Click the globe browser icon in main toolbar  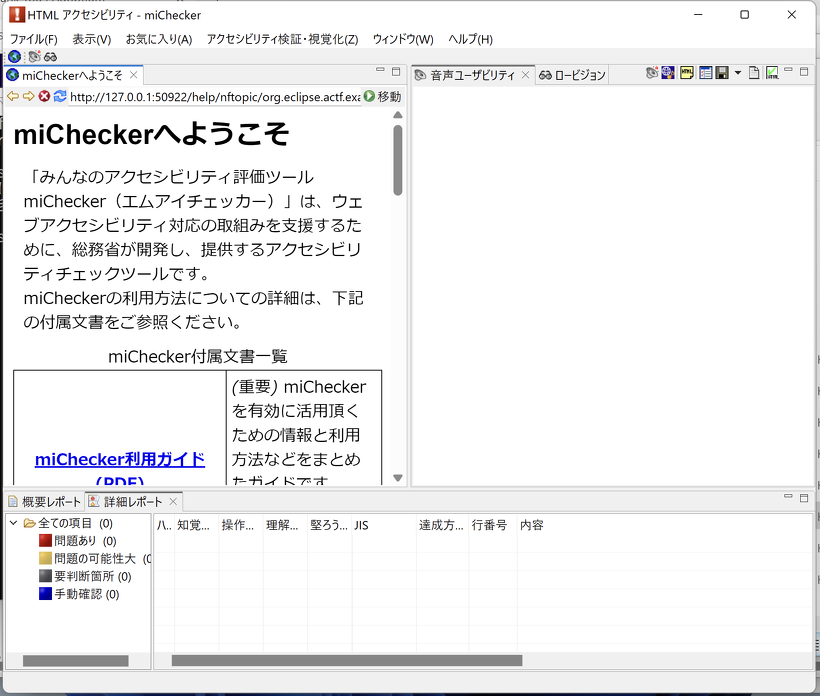click(14, 56)
